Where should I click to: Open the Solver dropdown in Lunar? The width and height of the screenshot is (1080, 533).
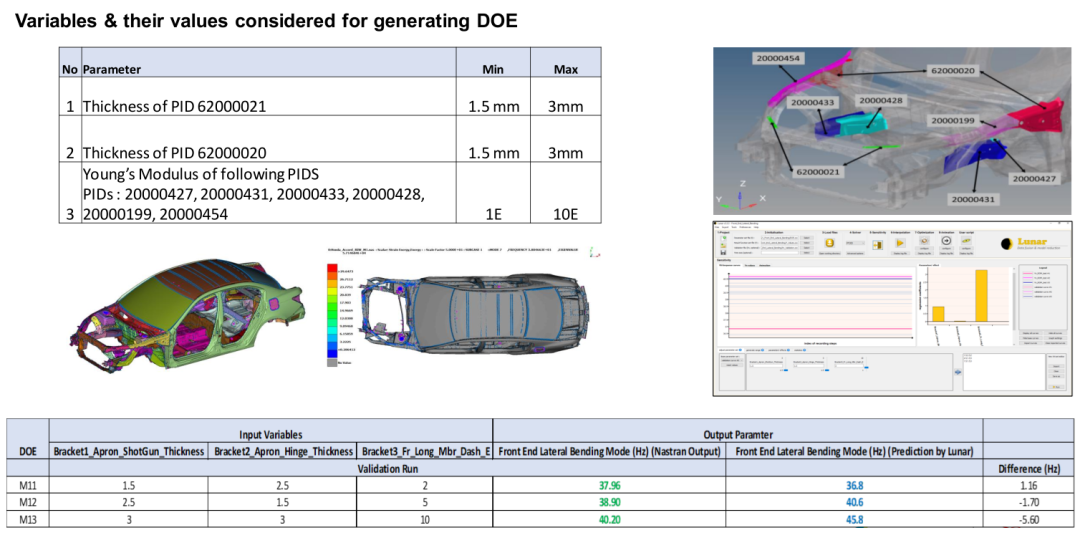pos(855,243)
